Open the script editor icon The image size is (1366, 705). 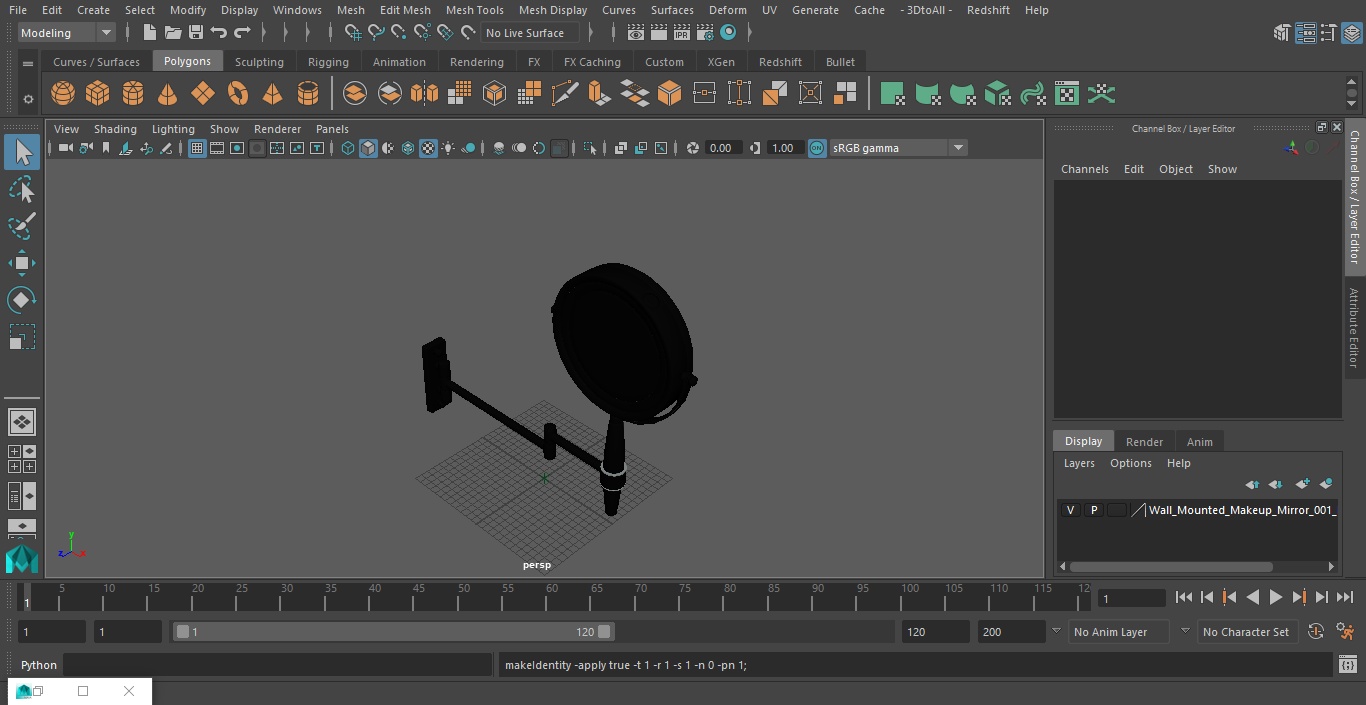pos(1347,665)
